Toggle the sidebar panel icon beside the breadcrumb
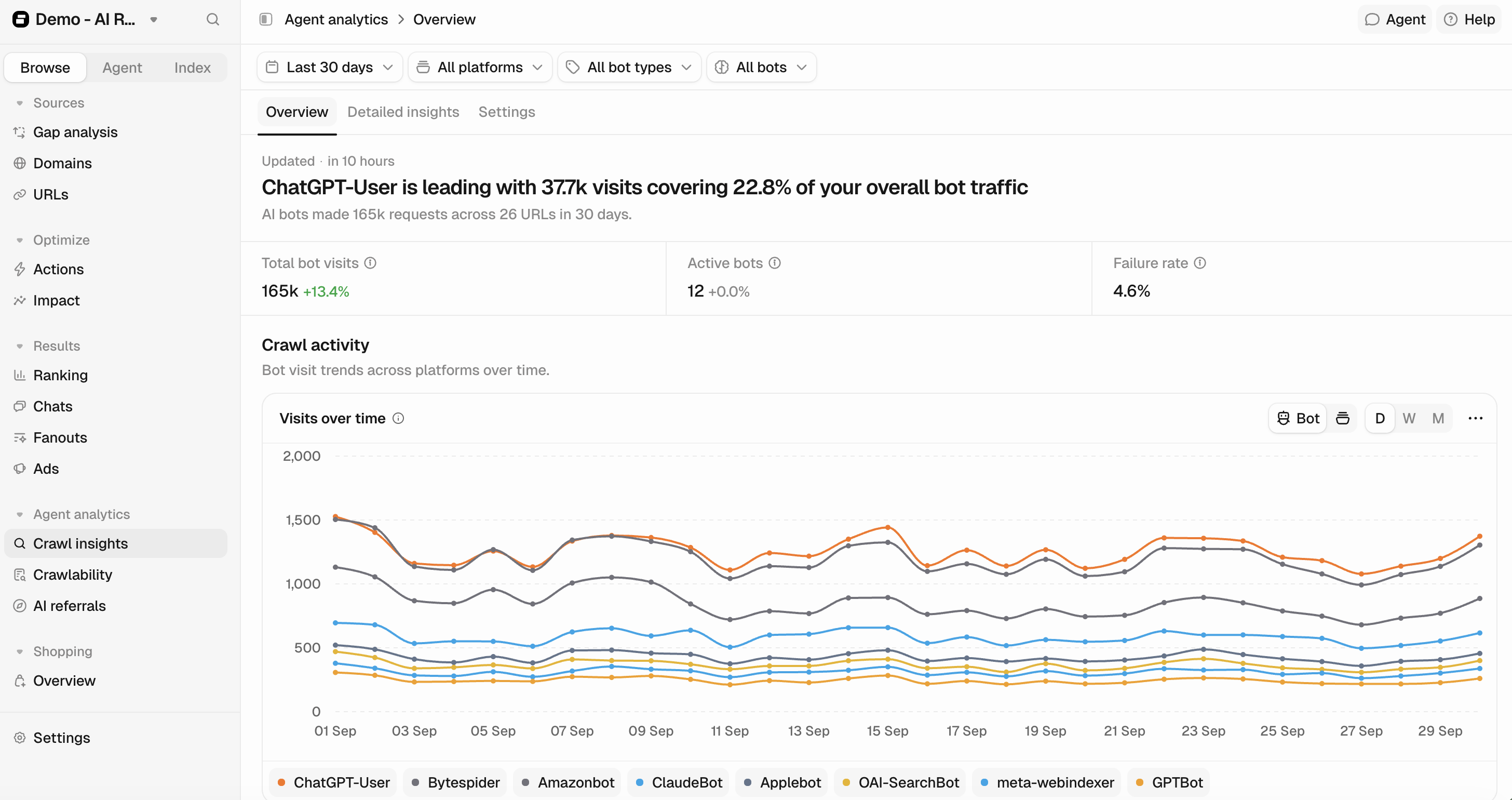Image resolution: width=1512 pixels, height=800 pixels. point(265,19)
